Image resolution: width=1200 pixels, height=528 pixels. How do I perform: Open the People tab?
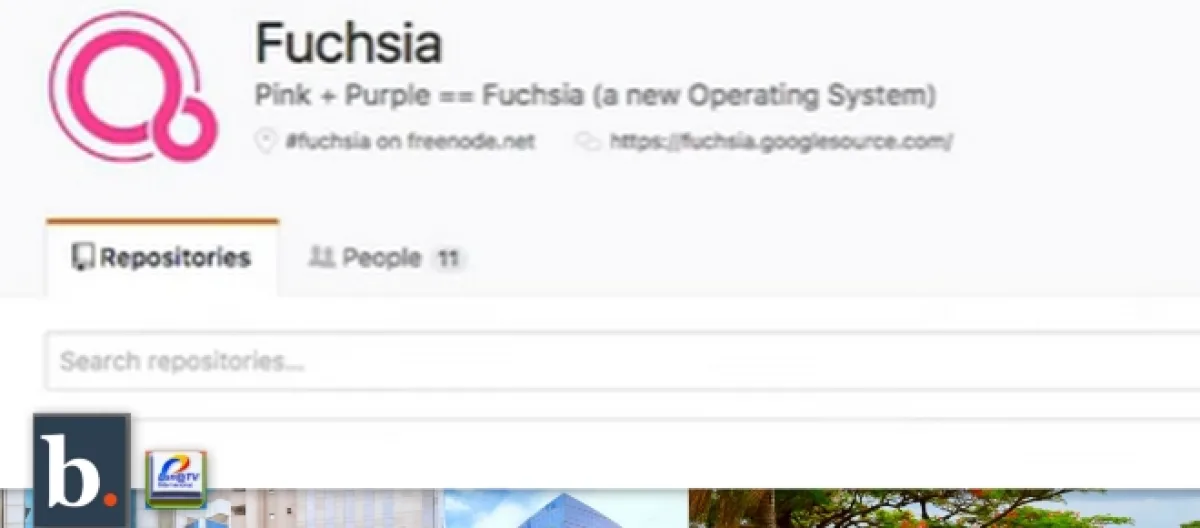tap(387, 258)
